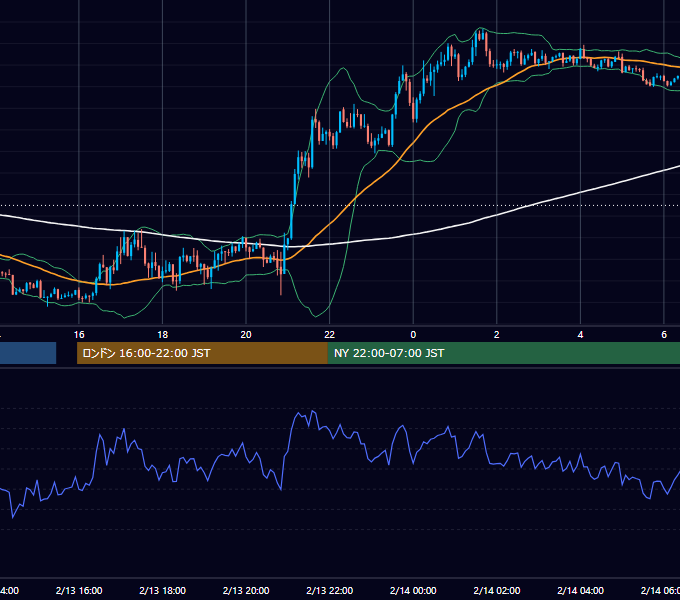The image size is (680, 600).
Task: Click the "2/13 22:00" date label
Action: [x=330, y=590]
